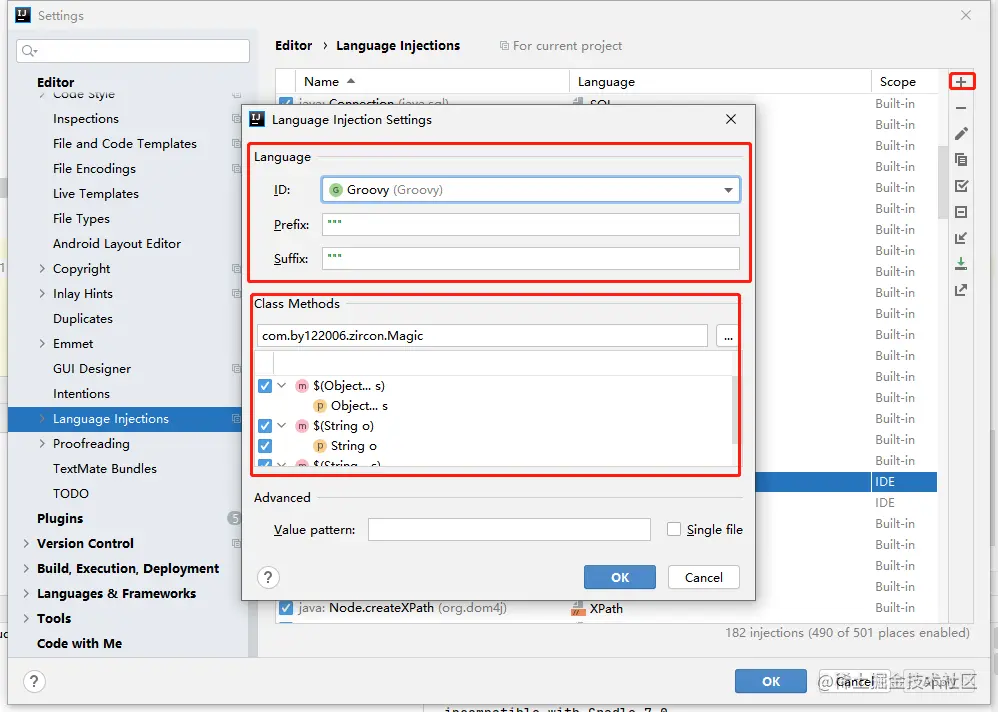Toggle the $(String o) method checkbox
Image resolution: width=998 pixels, height=712 pixels.
(265, 426)
